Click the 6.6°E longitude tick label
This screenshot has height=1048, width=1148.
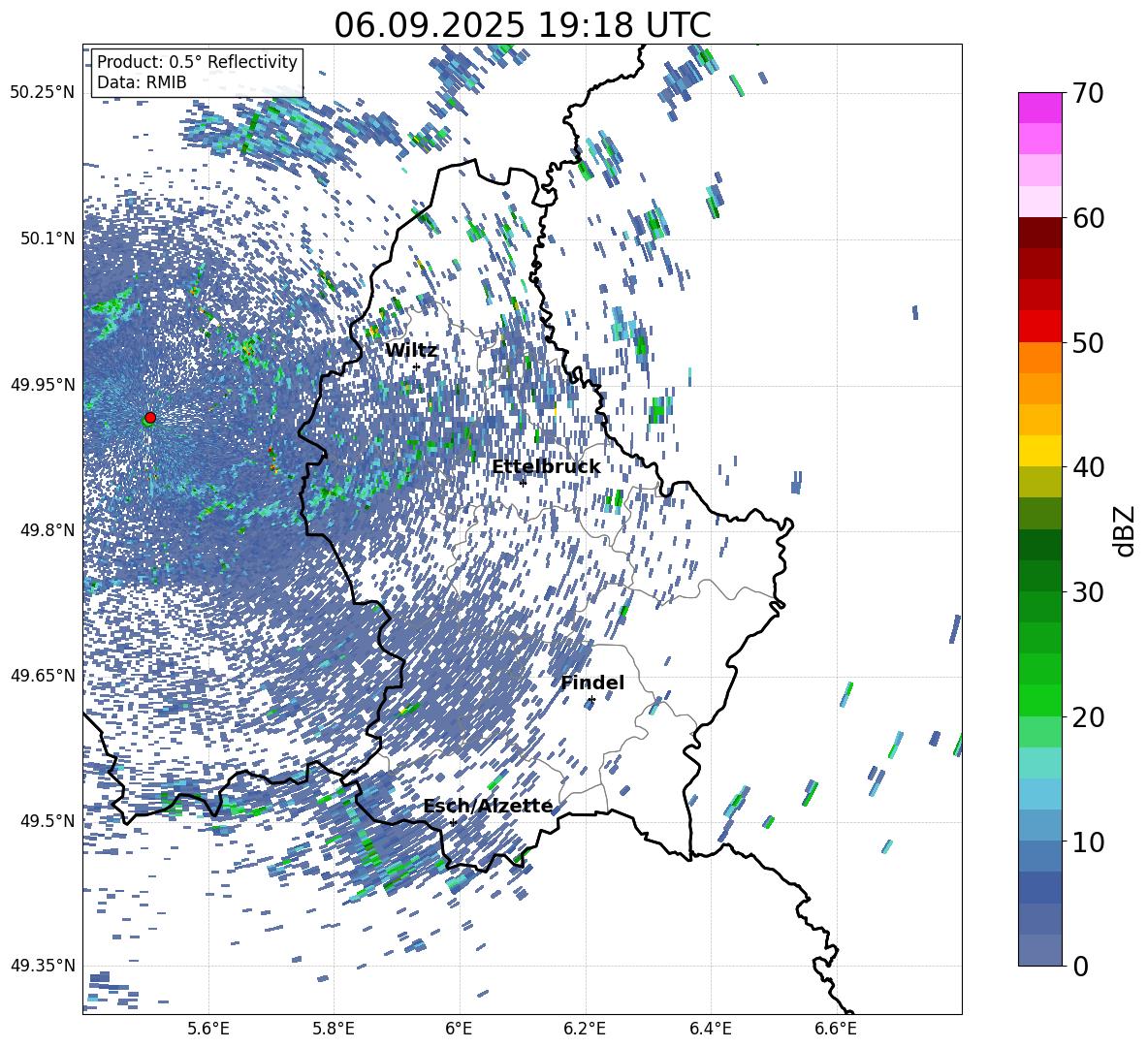tap(836, 1029)
